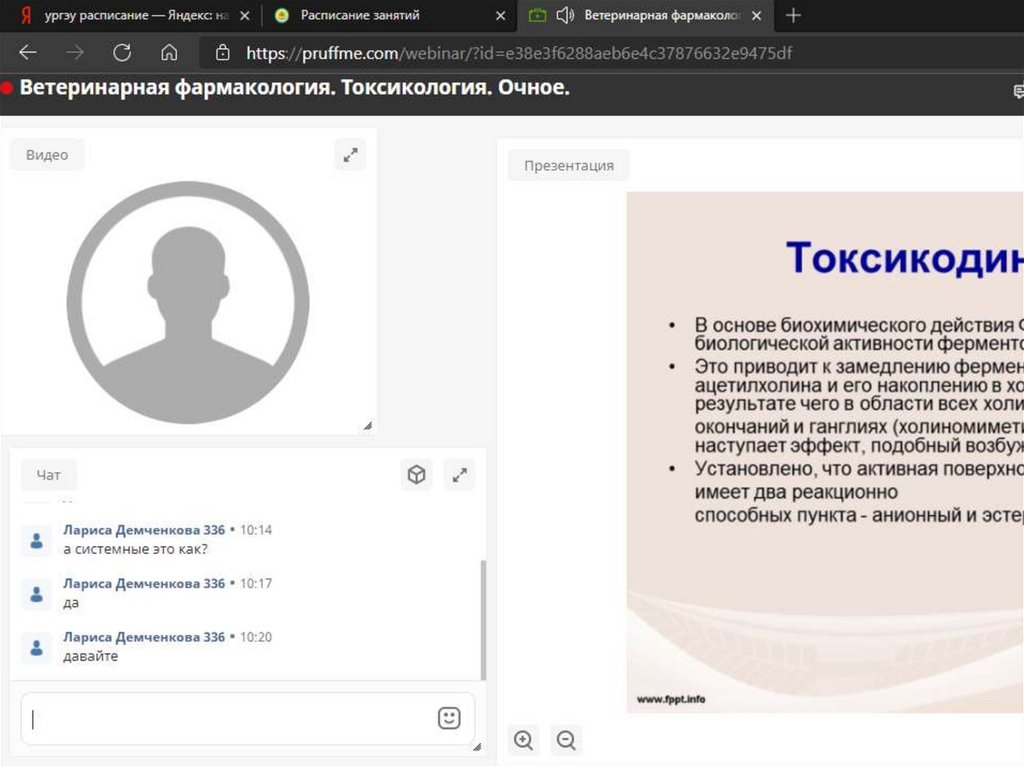The width and height of the screenshot is (1024, 767).
Task: Click the chat messages scrollbar
Action: click(484, 620)
